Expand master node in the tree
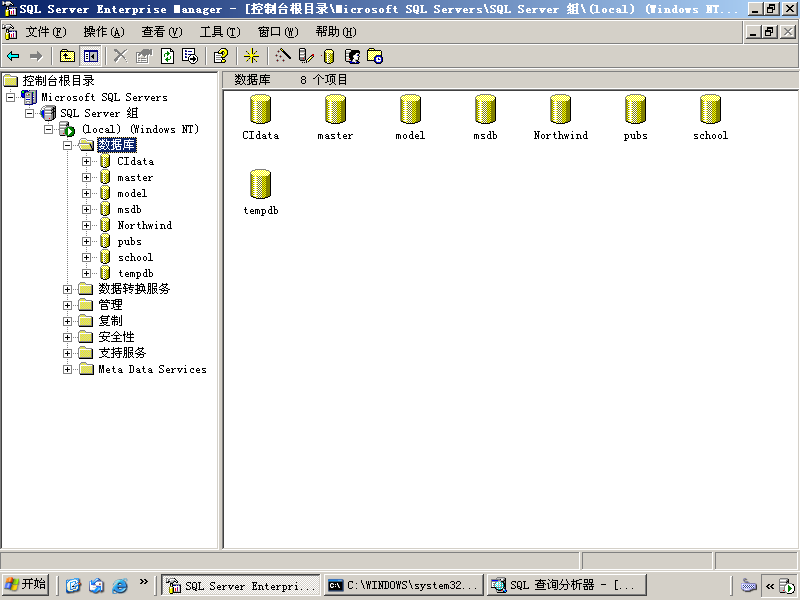Viewport: 800px width, 600px height. pos(86,178)
